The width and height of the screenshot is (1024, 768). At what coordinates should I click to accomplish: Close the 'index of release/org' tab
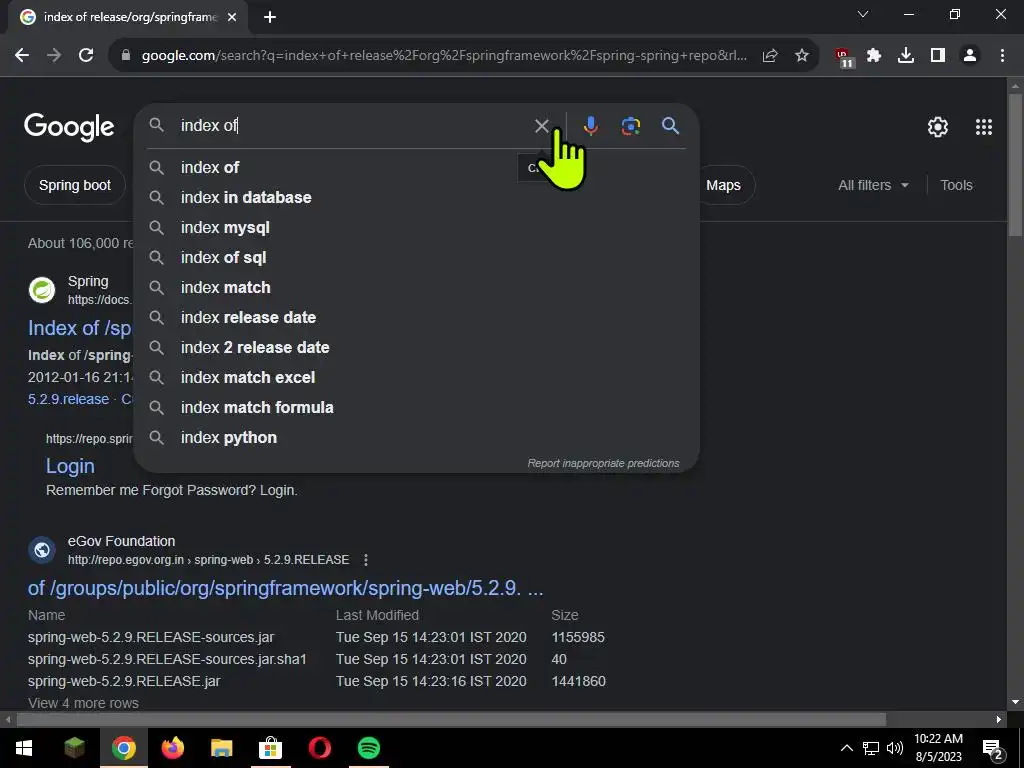(232, 17)
